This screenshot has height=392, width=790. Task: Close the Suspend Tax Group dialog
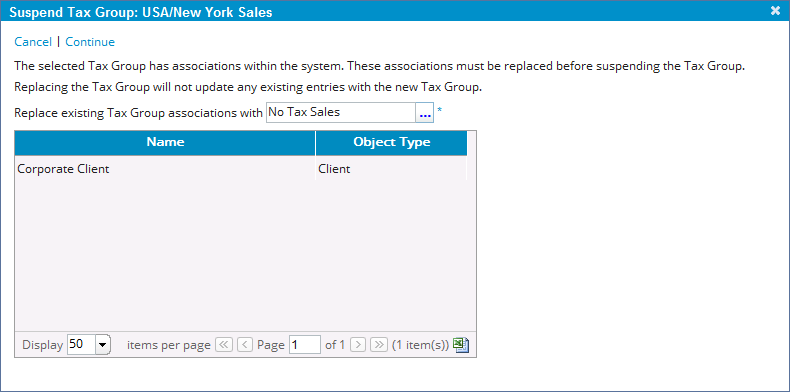(x=775, y=11)
